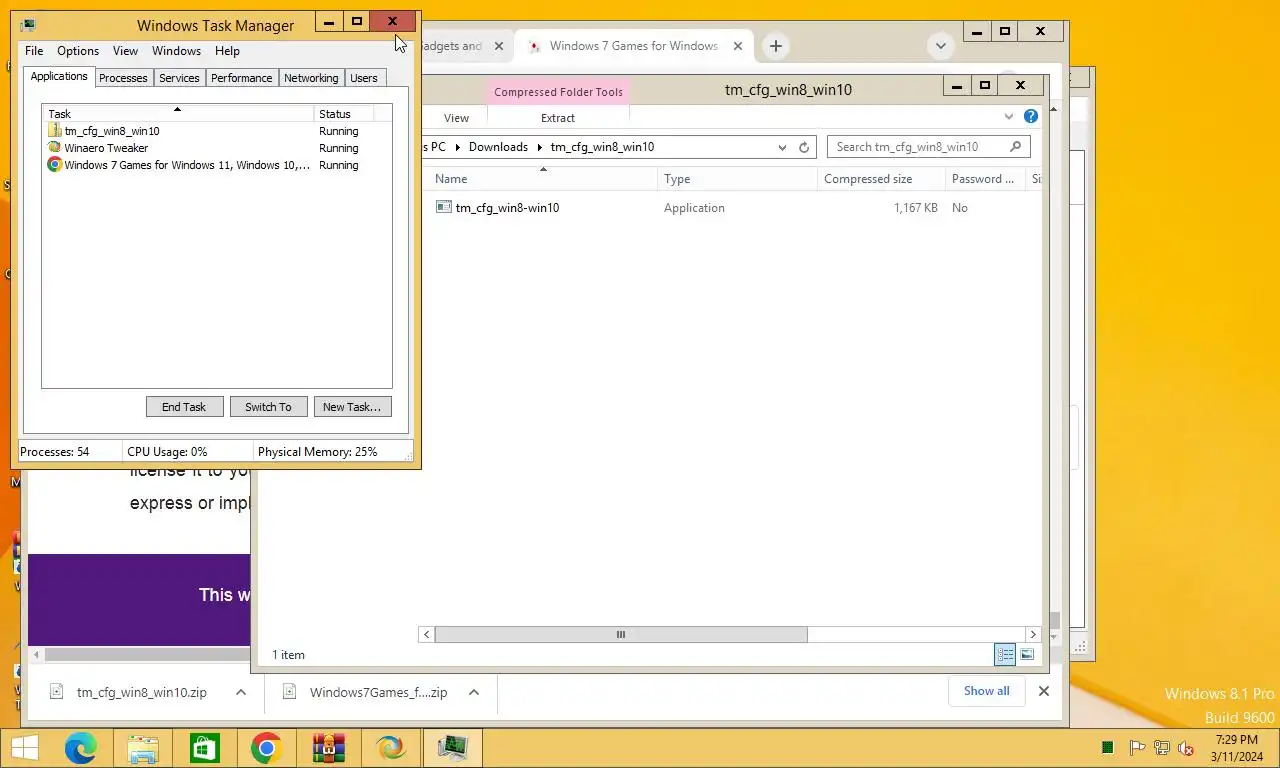Select the tm_cfg_win8_win10 folder icon in task list
The width and height of the screenshot is (1280, 768).
(55, 131)
